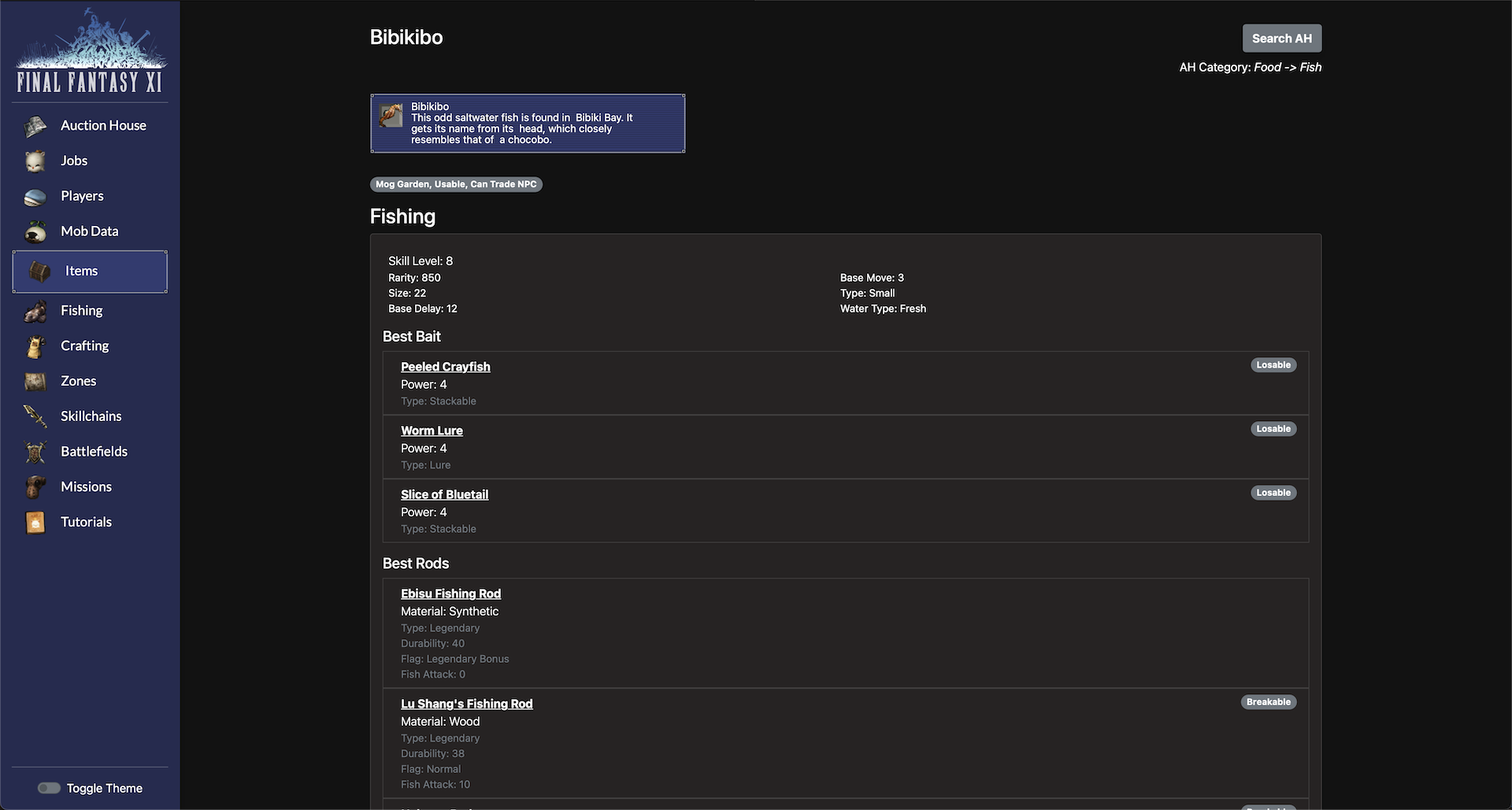This screenshot has height=810, width=1512.
Task: Click the Tutorials sidebar icon
Action: (x=35, y=523)
